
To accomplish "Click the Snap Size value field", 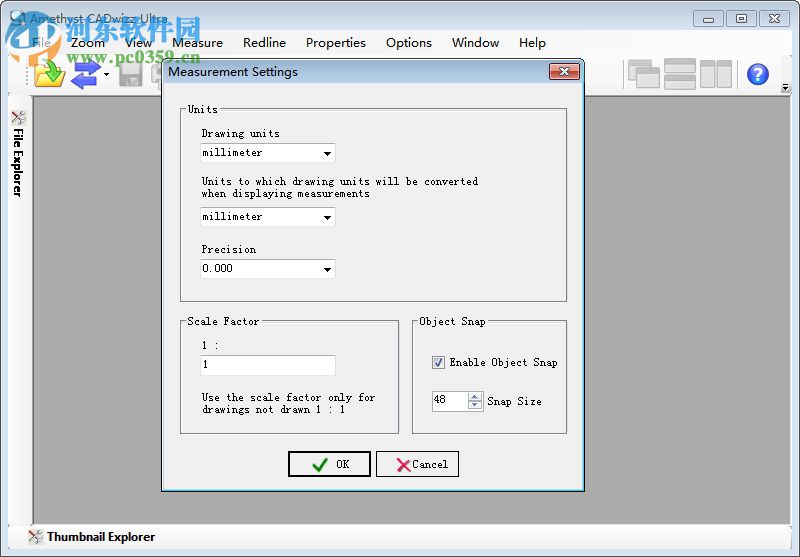I will (449, 401).
